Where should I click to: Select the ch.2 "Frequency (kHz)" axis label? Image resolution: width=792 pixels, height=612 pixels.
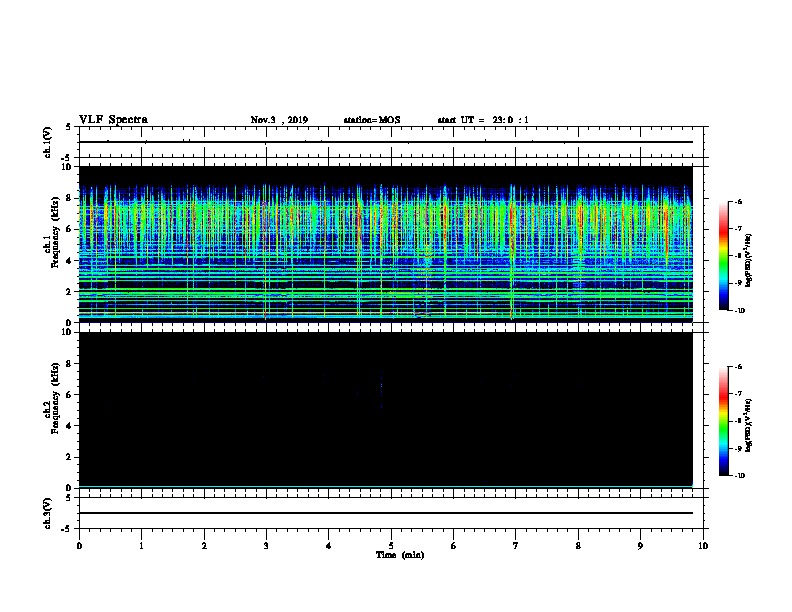[56, 398]
